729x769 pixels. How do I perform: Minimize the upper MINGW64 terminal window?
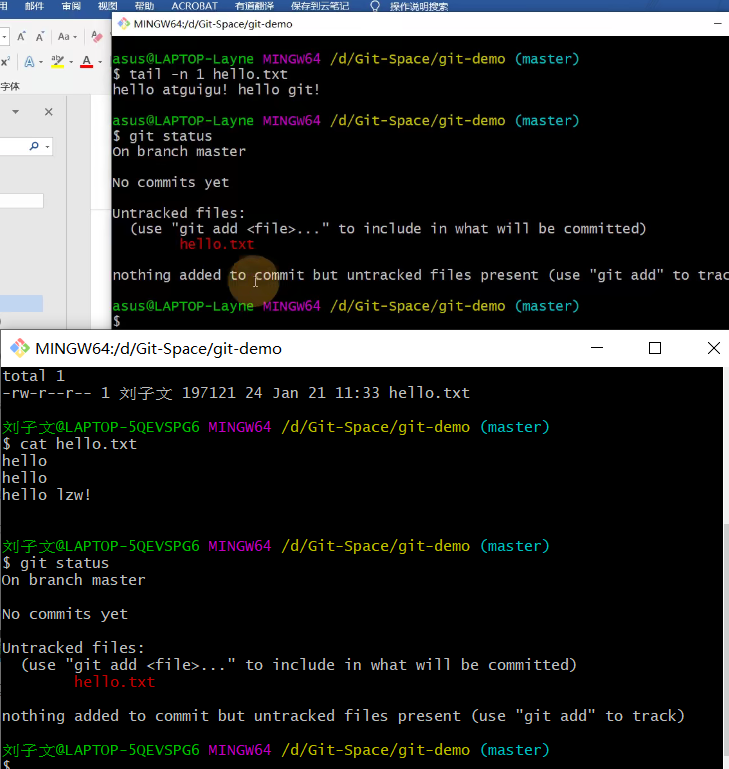pos(718,23)
